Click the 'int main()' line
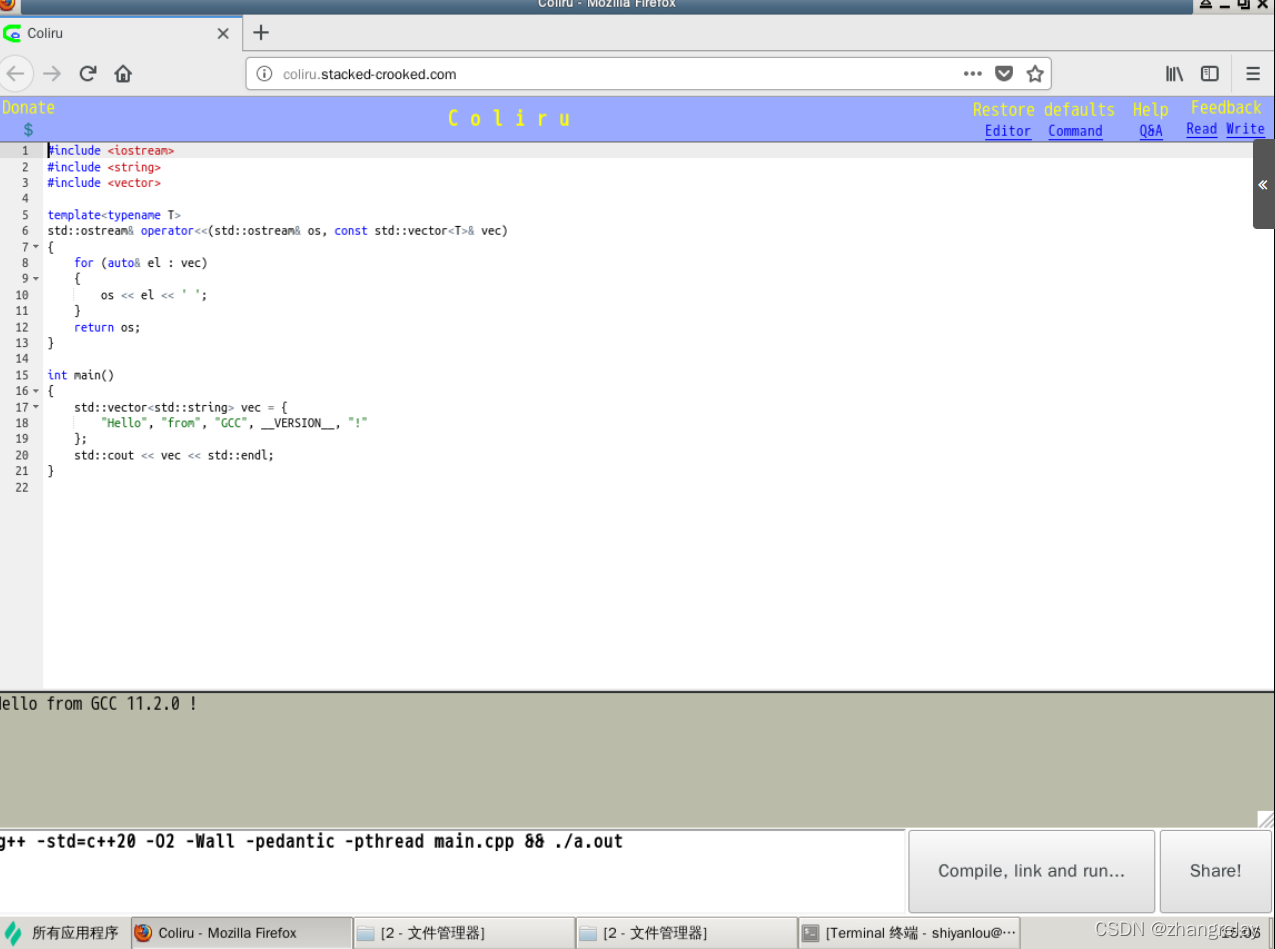 pyautogui.click(x=81, y=375)
